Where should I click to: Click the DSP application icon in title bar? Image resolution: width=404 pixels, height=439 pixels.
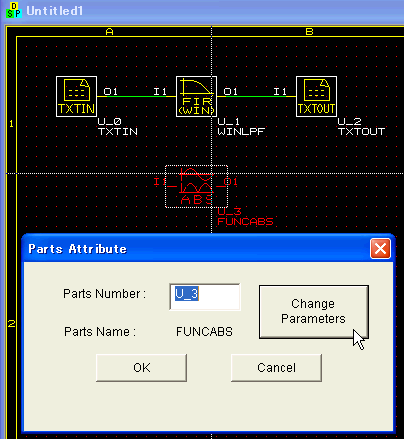pyautogui.click(x=14, y=10)
